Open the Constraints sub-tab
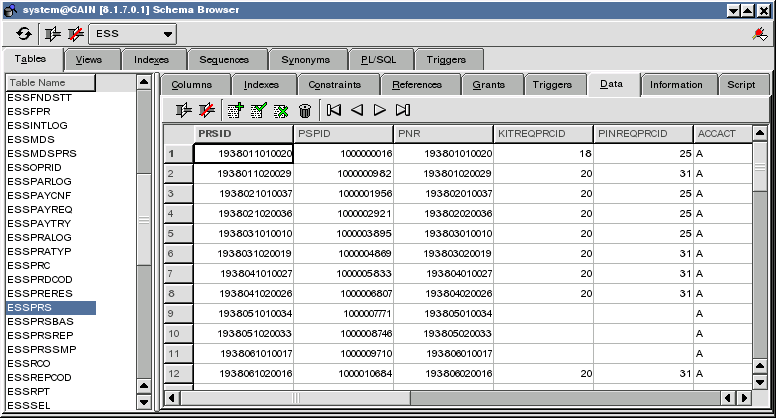The image size is (776, 418). [x=334, y=85]
